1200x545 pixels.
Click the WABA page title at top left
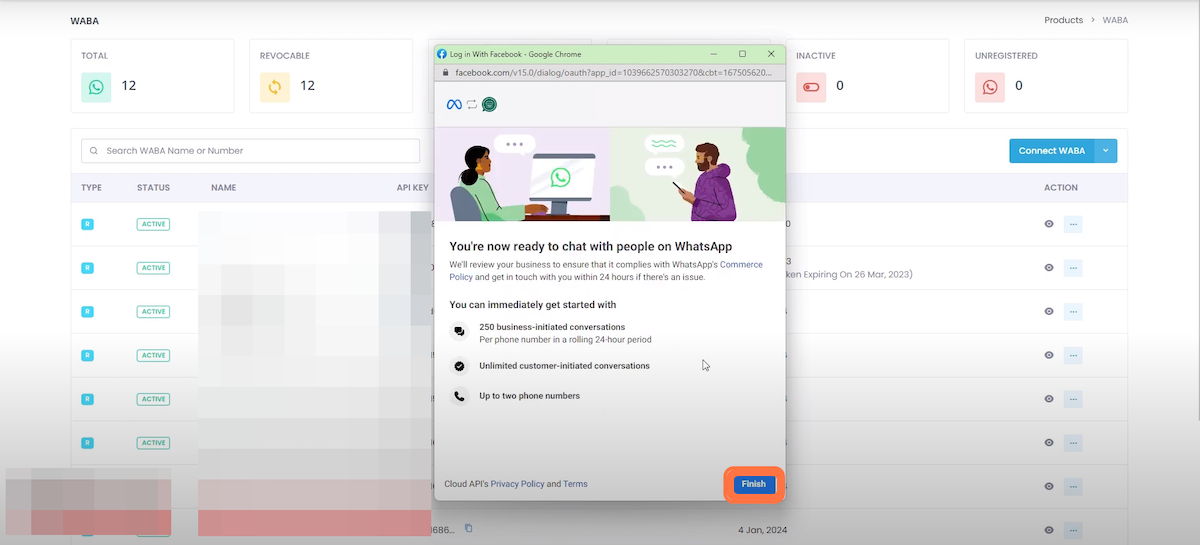pyautogui.click(x=85, y=21)
